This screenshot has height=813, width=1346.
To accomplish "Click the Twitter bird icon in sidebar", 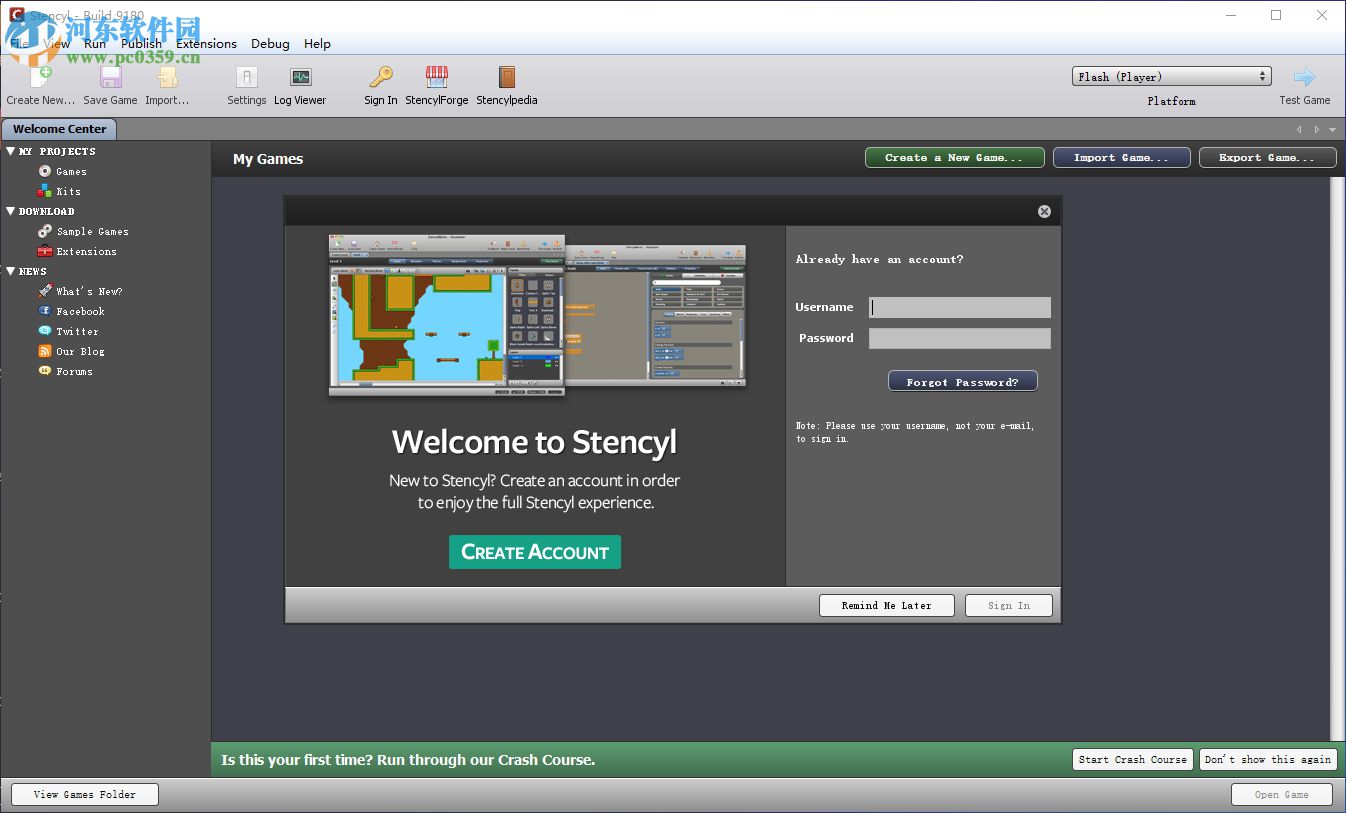I will (x=44, y=331).
